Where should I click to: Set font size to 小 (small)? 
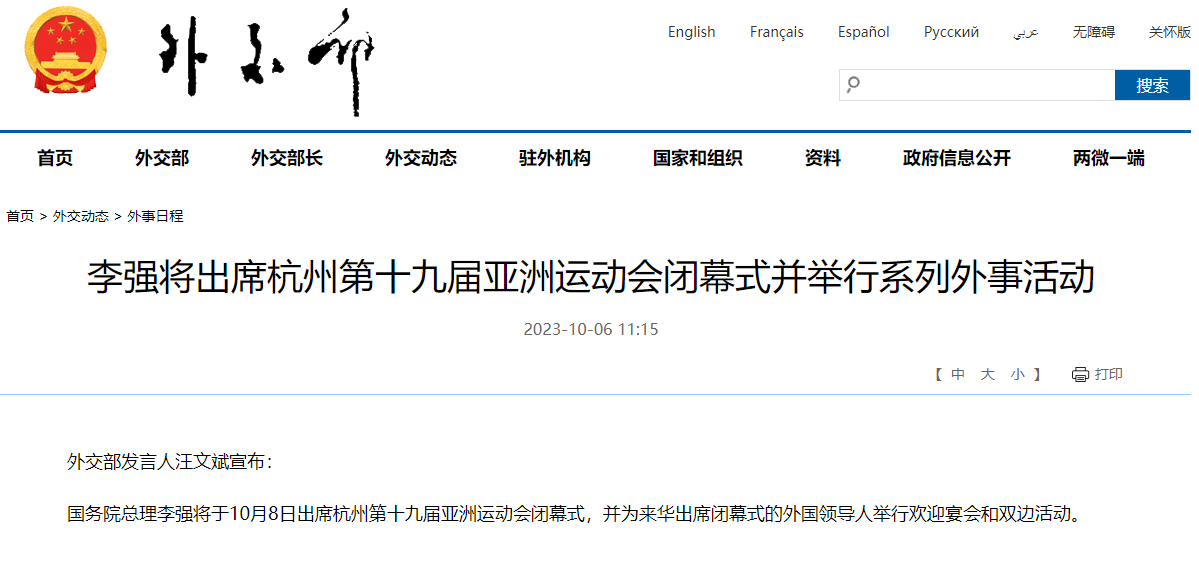pos(1017,375)
